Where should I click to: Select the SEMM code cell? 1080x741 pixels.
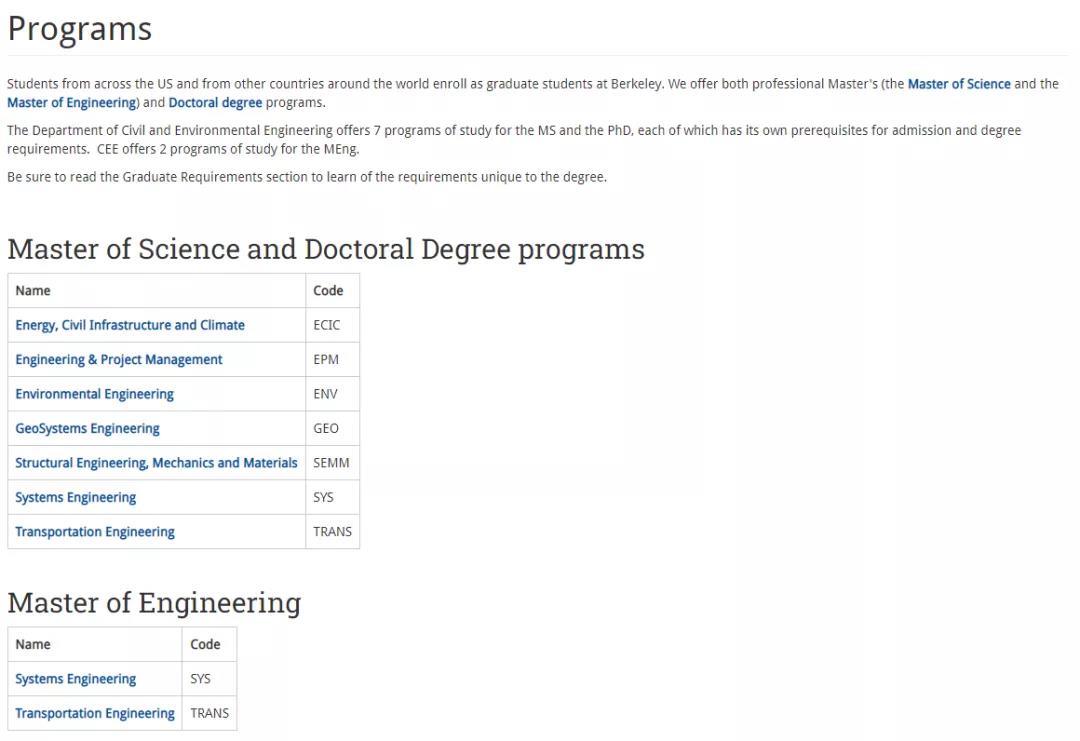331,463
